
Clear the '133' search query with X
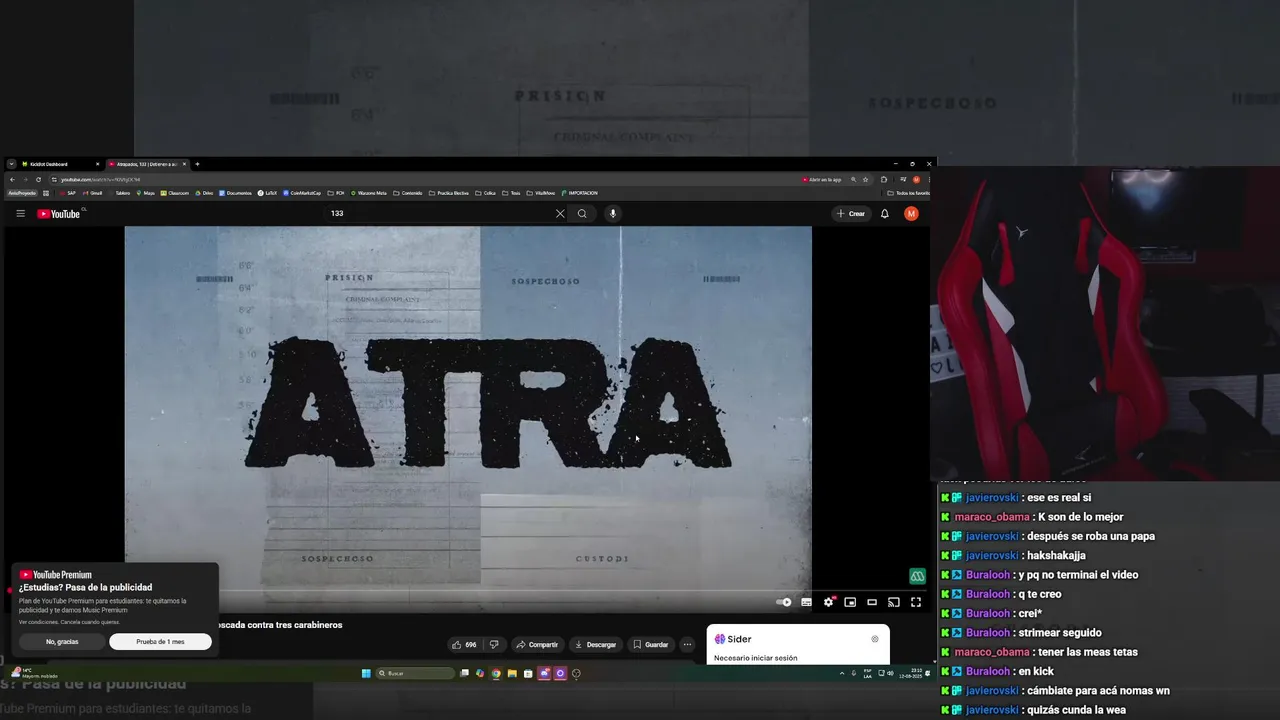560,213
